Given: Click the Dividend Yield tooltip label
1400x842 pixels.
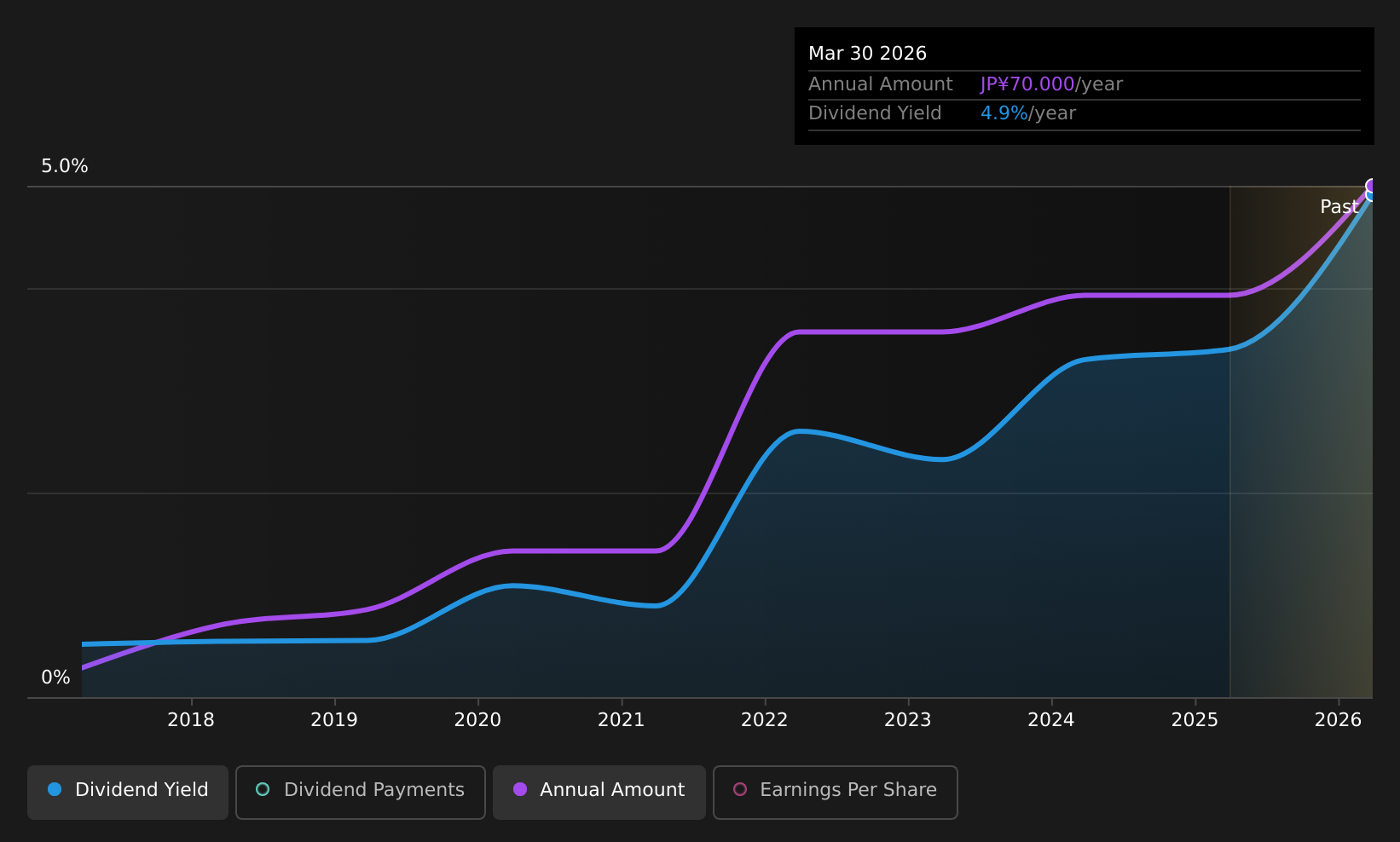Looking at the screenshot, I should [x=875, y=113].
